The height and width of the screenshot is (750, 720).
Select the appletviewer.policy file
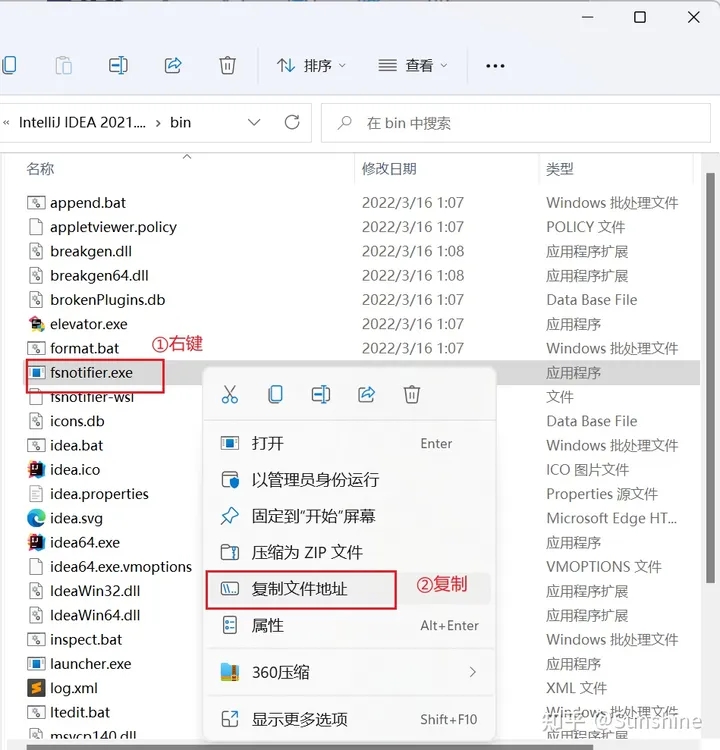click(x=113, y=227)
